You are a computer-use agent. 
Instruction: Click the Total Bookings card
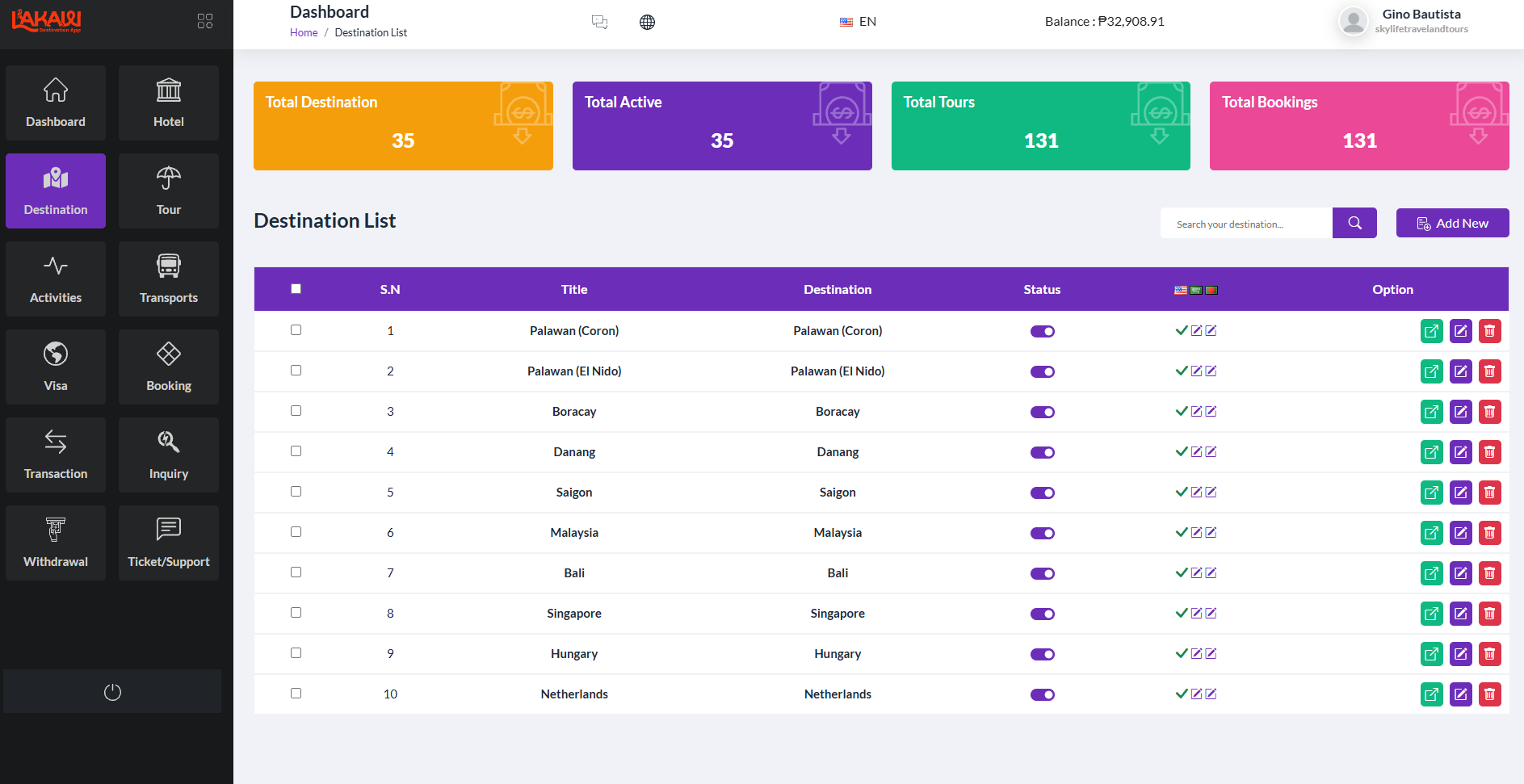1359,126
